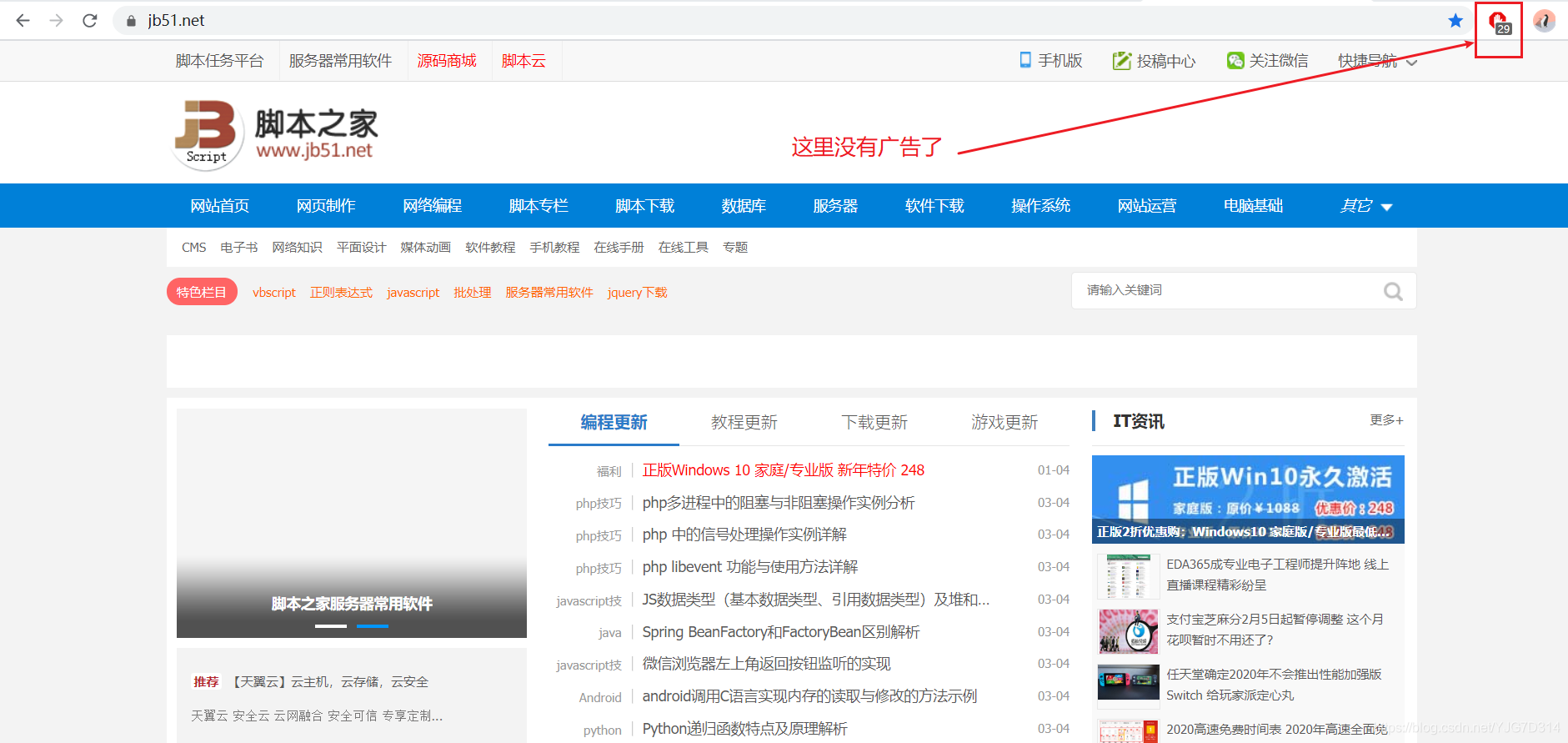Select the white first carousel indicator
1568x743 pixels.
click(330, 625)
